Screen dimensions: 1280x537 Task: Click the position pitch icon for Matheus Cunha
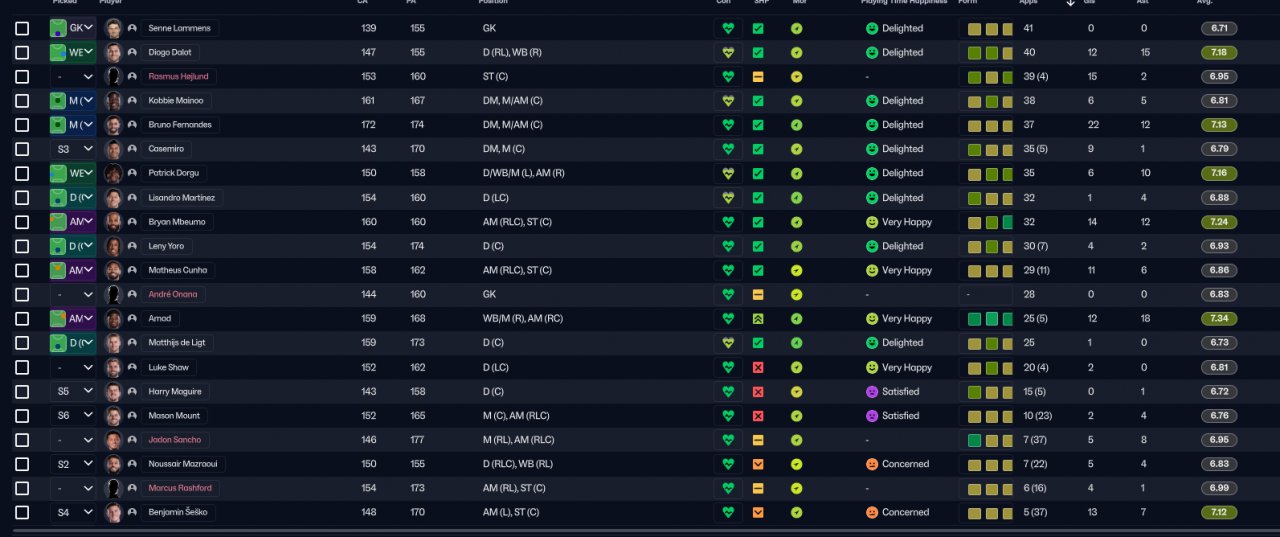[x=59, y=270]
